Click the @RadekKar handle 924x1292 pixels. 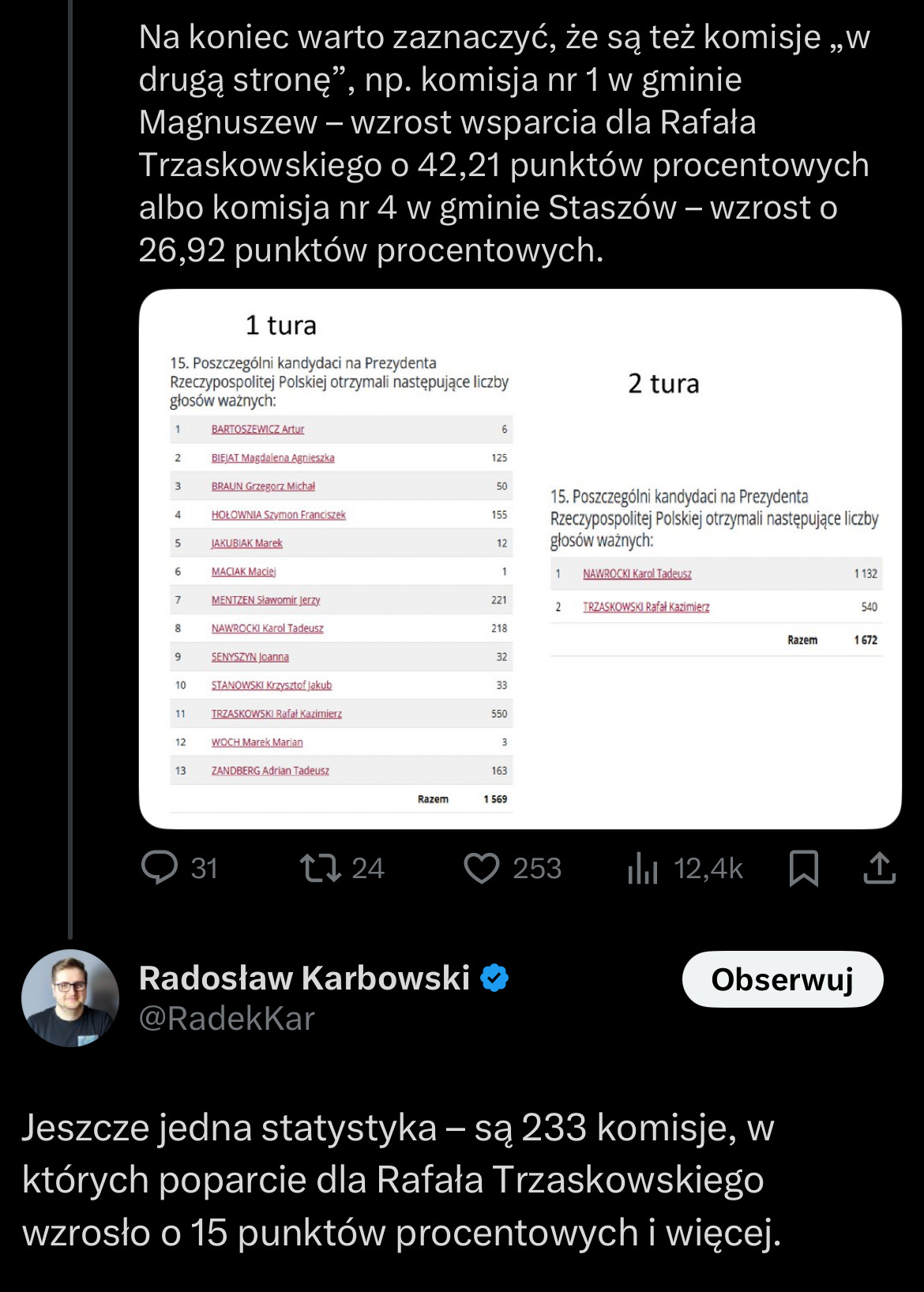pos(227,1019)
